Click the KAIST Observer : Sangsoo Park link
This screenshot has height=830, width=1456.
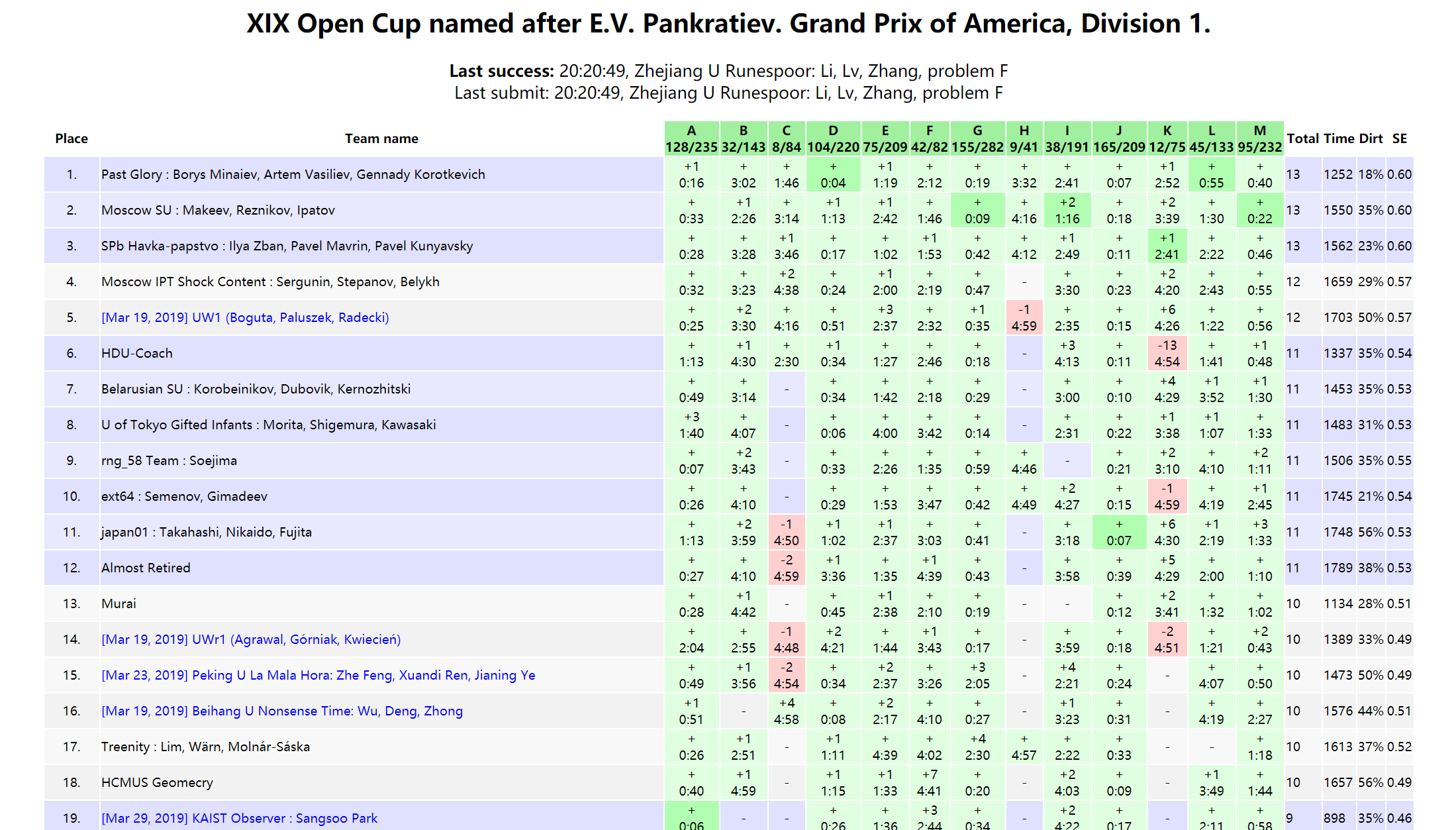tap(239, 818)
